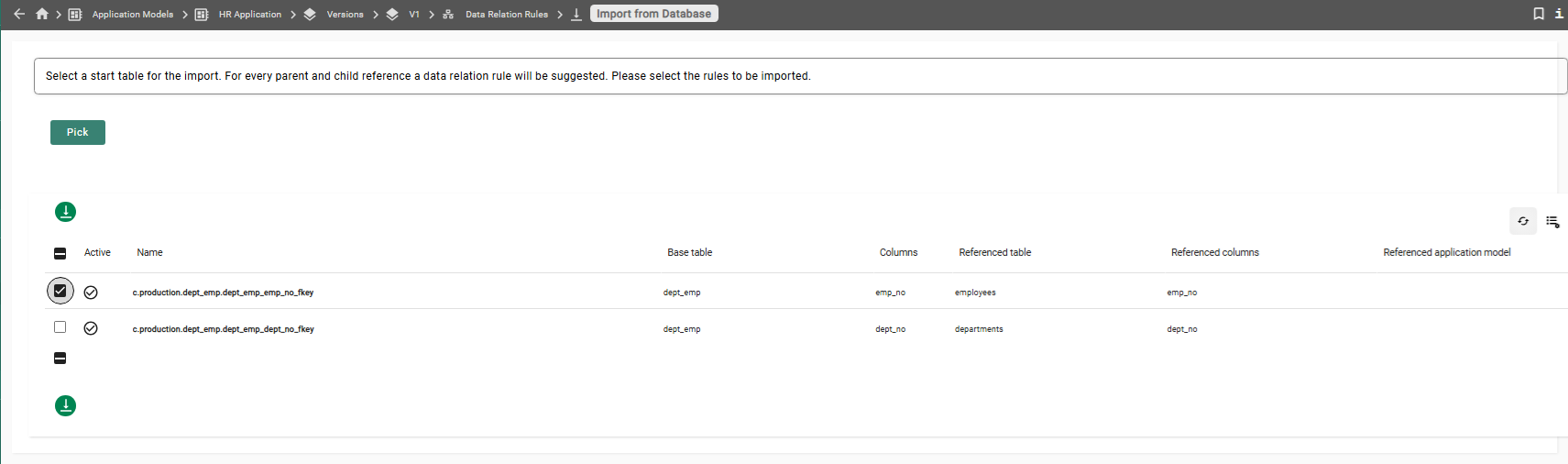Screen dimensions: 1568x464
Task: Select c.production.dept_emp.dept_emp_emp_no_fkey name
Action: tap(224, 293)
